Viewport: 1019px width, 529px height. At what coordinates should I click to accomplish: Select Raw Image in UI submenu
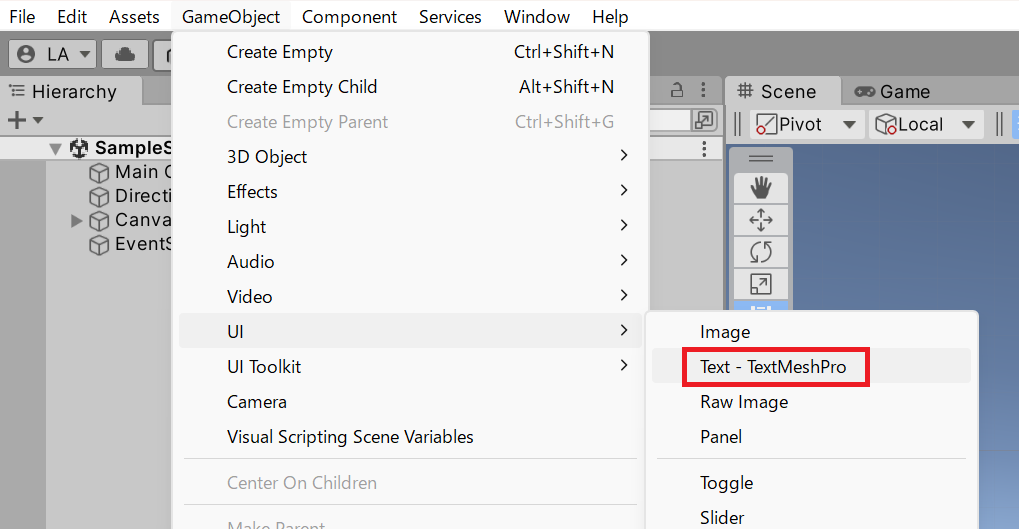coord(811,402)
